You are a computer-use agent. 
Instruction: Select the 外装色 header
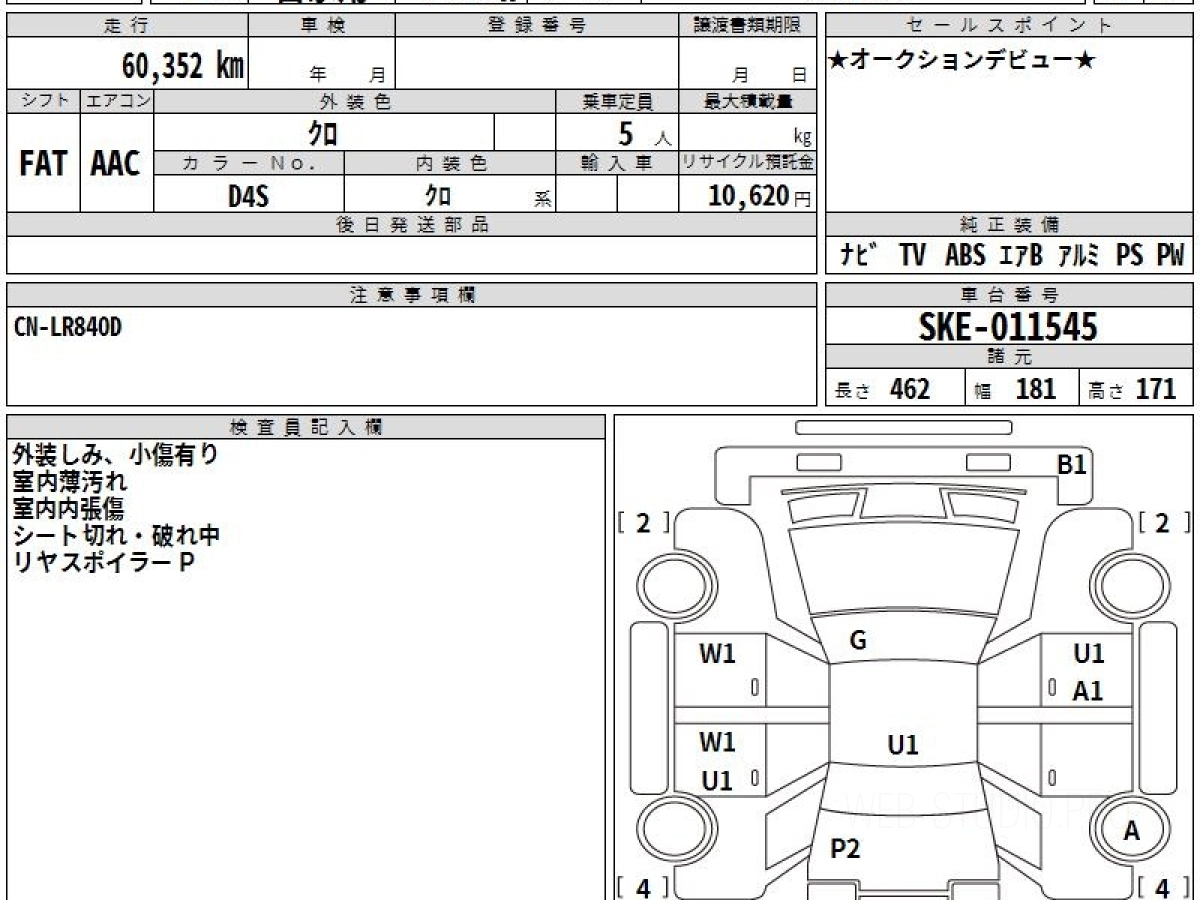point(355,101)
